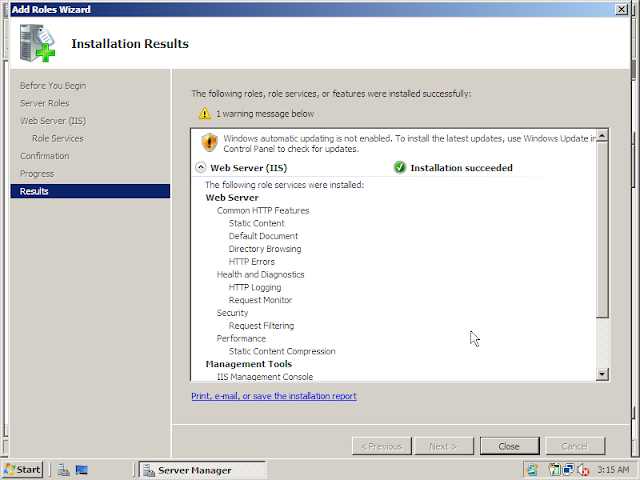Viewport: 640px width, 480px height.
Task: Click the tray icon left of the clipboard icon
Action: point(532,470)
